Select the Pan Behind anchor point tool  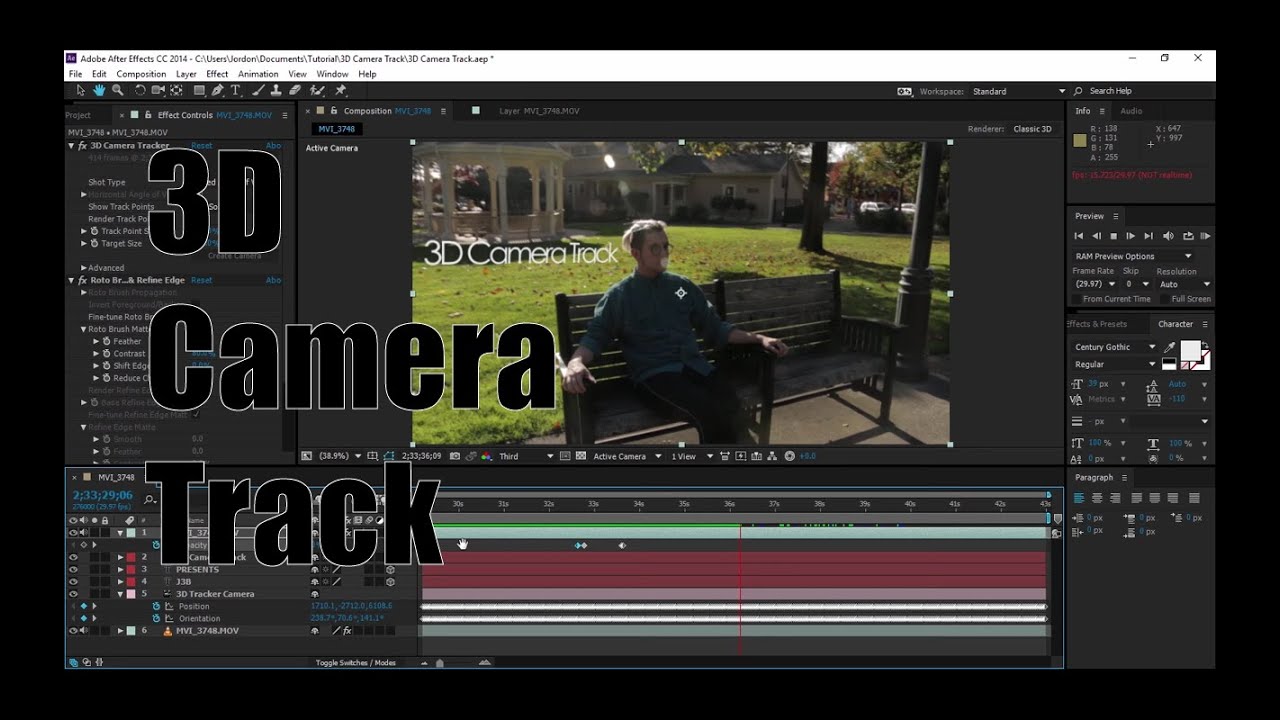(x=176, y=90)
